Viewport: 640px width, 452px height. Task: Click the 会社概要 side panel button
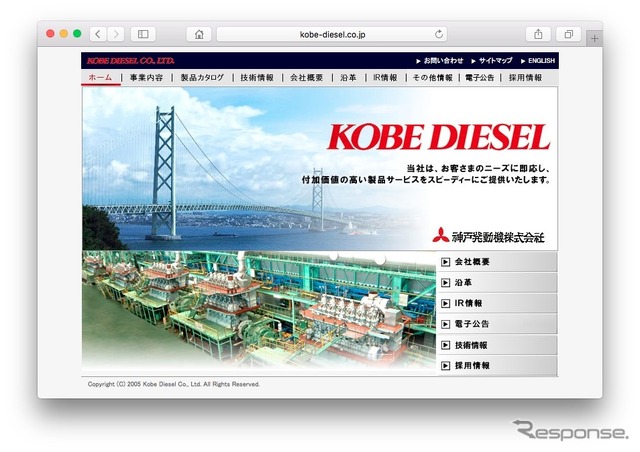pyautogui.click(x=497, y=262)
